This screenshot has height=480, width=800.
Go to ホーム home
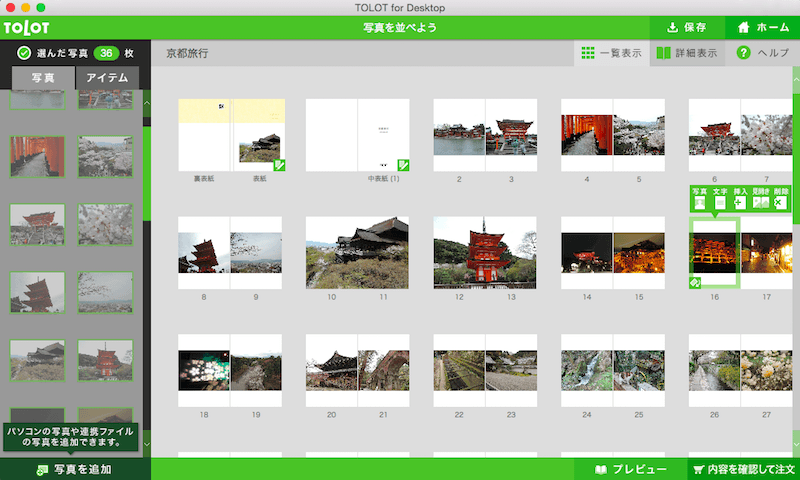tap(763, 28)
